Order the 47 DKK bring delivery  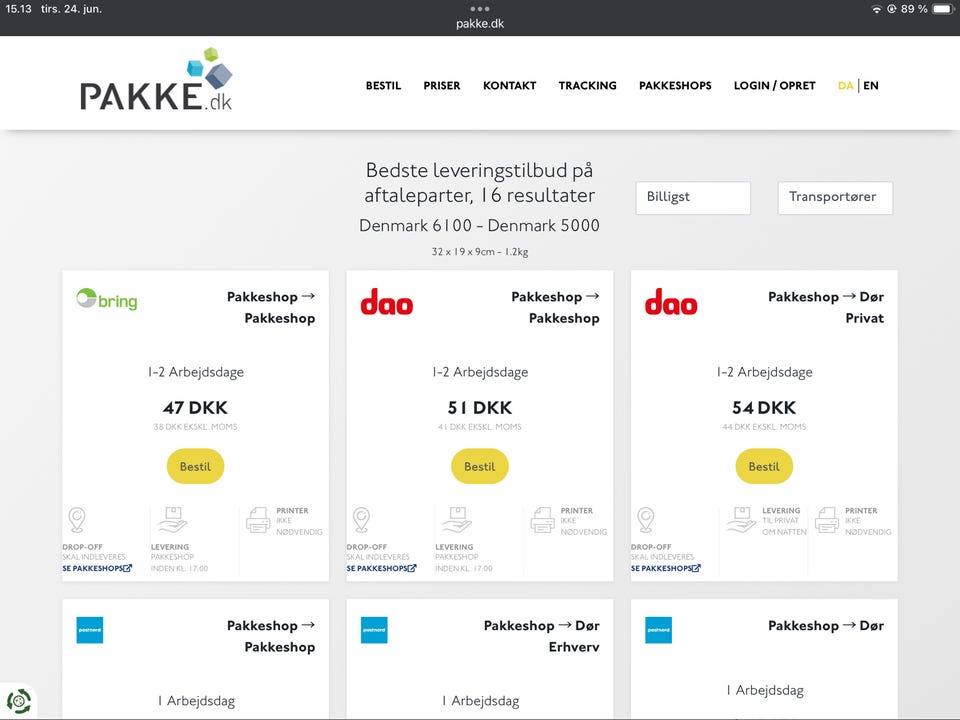pyautogui.click(x=195, y=467)
